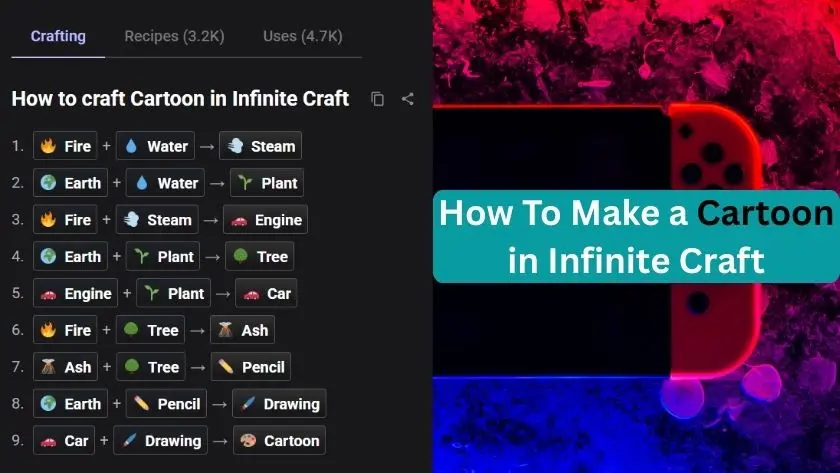The height and width of the screenshot is (473, 840).
Task: Click the Plant ingredient in step 5
Action: (x=174, y=293)
